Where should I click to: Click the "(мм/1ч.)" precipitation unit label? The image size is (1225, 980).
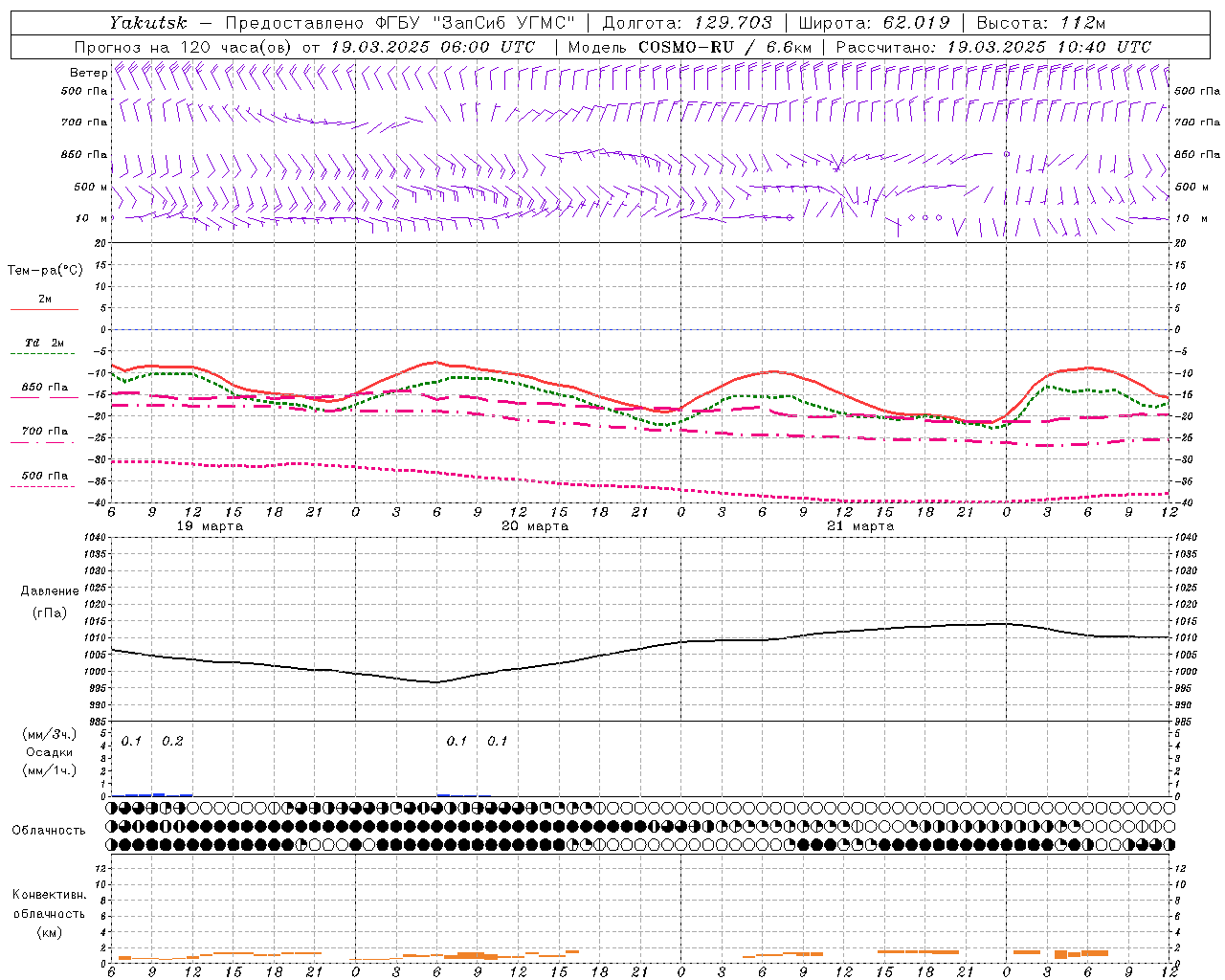[x=49, y=769]
